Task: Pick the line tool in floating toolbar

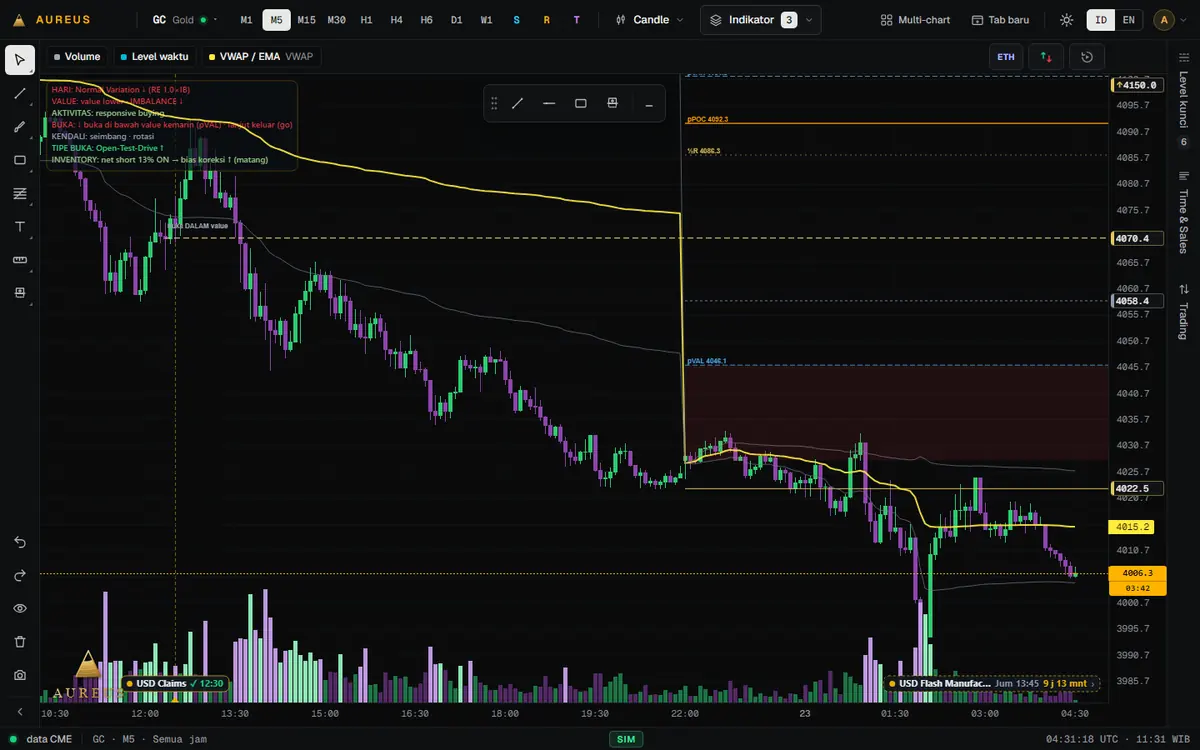Action: (518, 103)
